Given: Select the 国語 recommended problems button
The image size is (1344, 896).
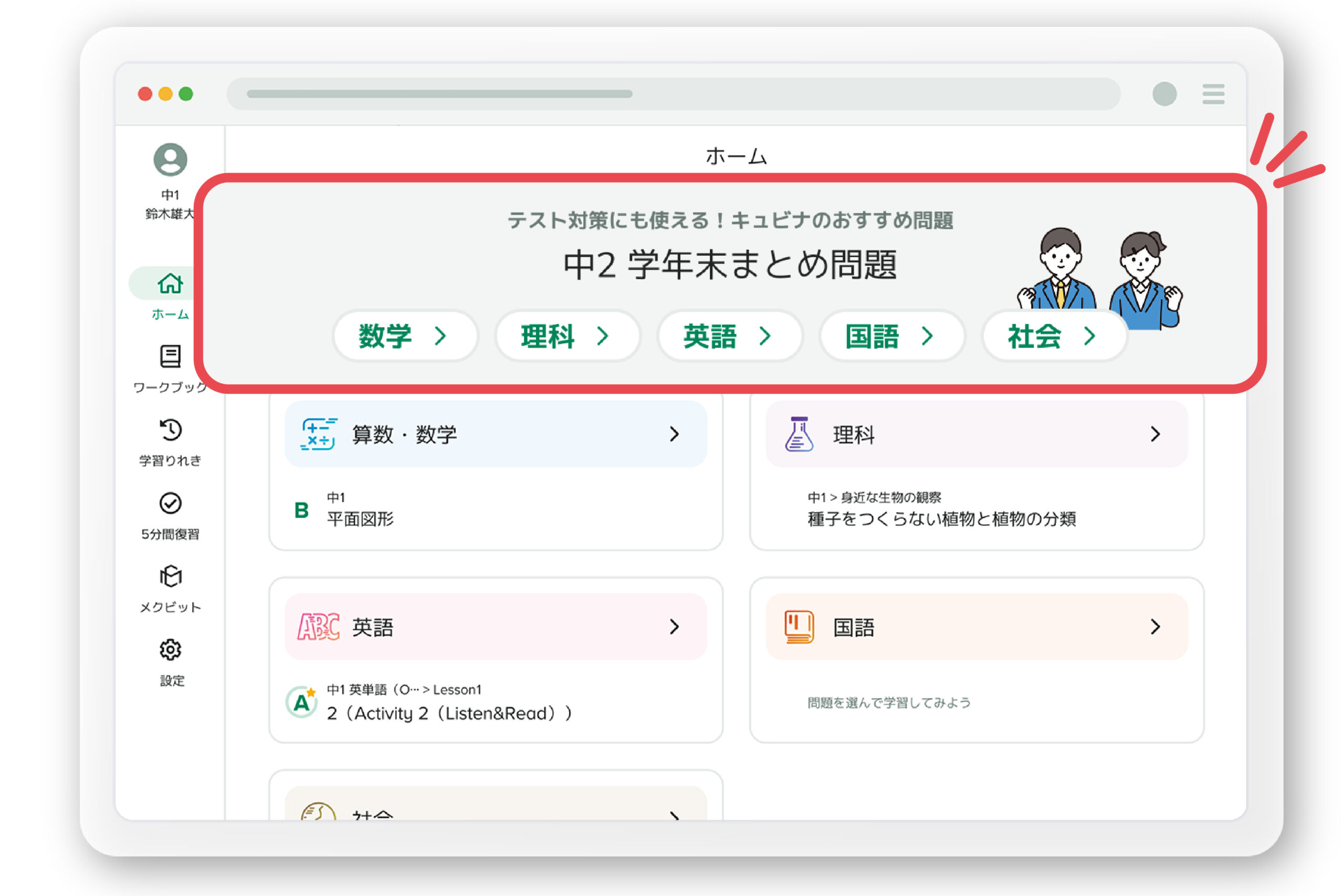Looking at the screenshot, I should click(x=891, y=336).
